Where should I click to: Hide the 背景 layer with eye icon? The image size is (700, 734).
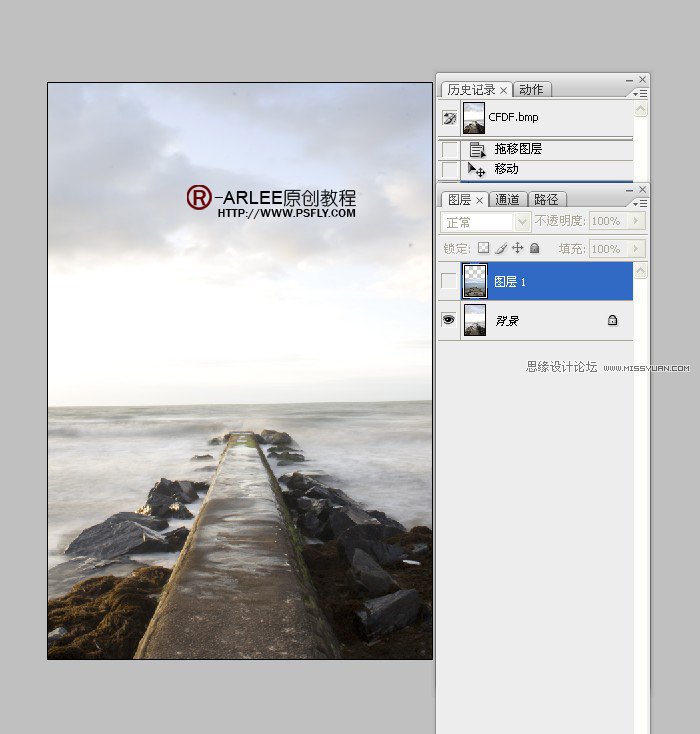tap(449, 320)
